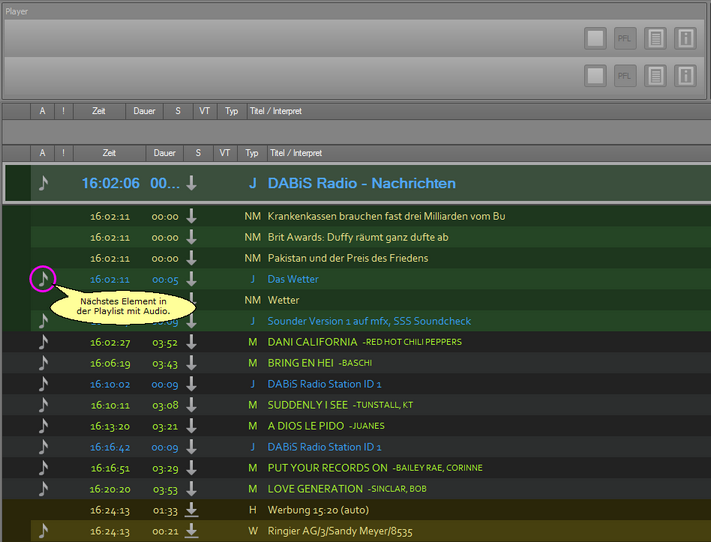Click the audio note icon of A DIOS LE PIDO

(x=43, y=426)
